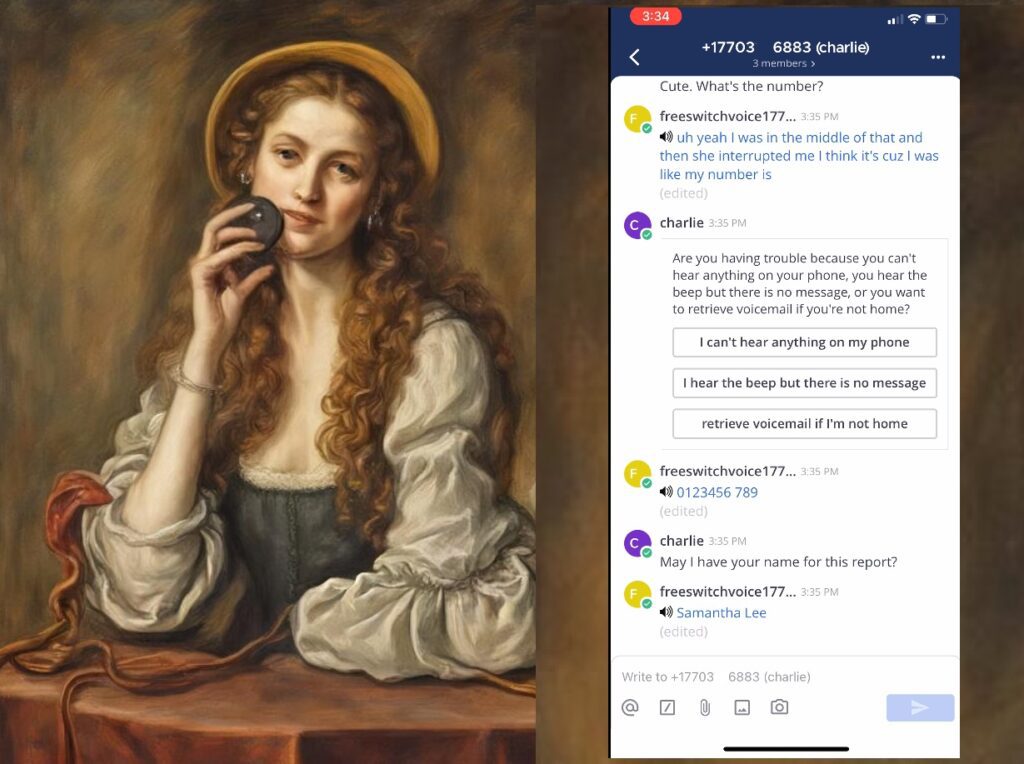Play audio for 'uh yeah I was' message
The height and width of the screenshot is (764, 1024).
click(x=666, y=138)
